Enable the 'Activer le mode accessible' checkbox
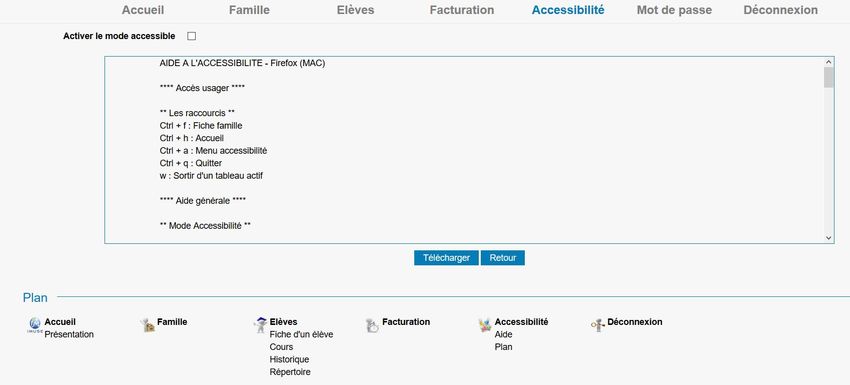850x385 pixels. pos(191,36)
